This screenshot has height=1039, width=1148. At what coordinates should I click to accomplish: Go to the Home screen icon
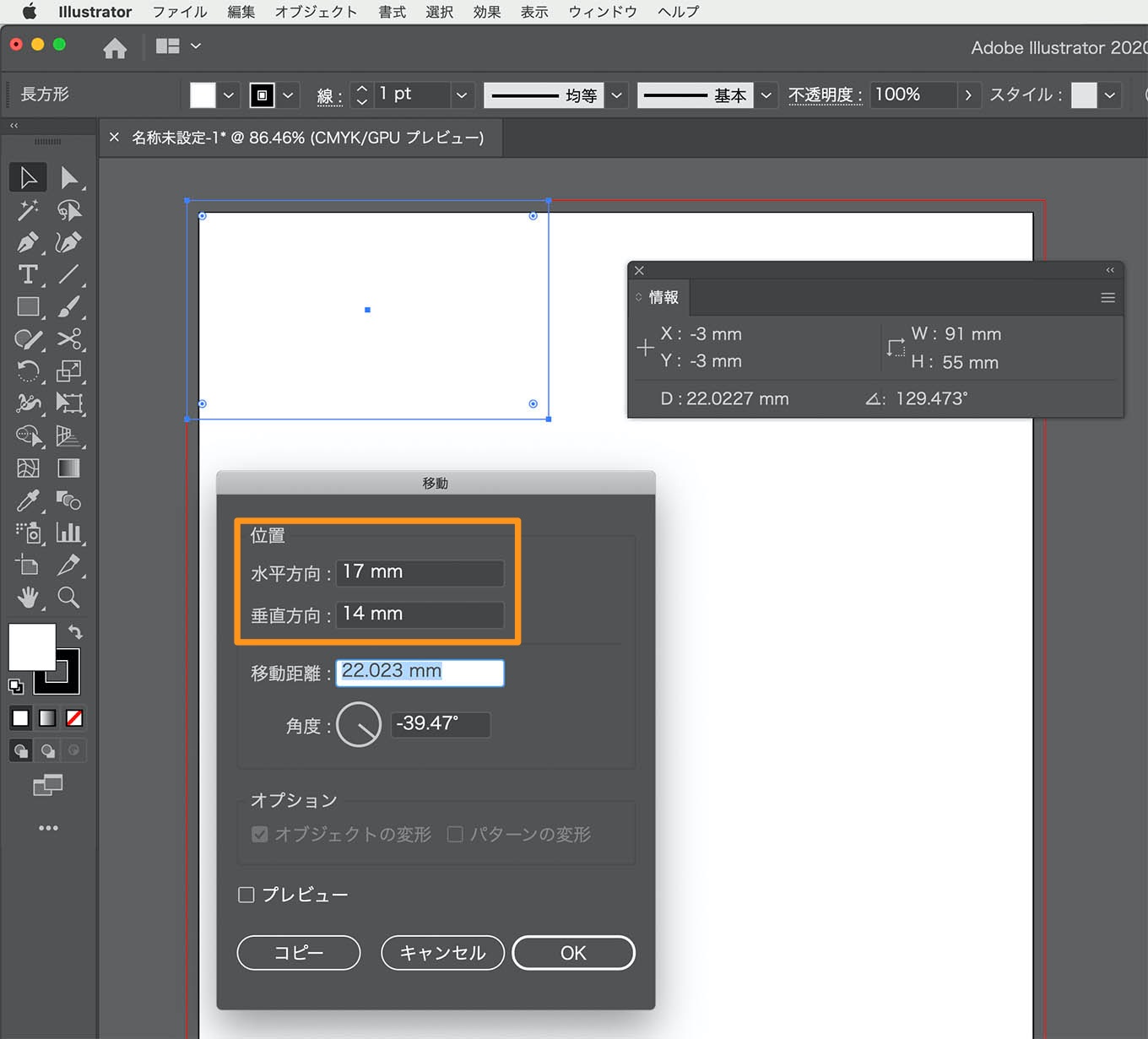(x=115, y=49)
